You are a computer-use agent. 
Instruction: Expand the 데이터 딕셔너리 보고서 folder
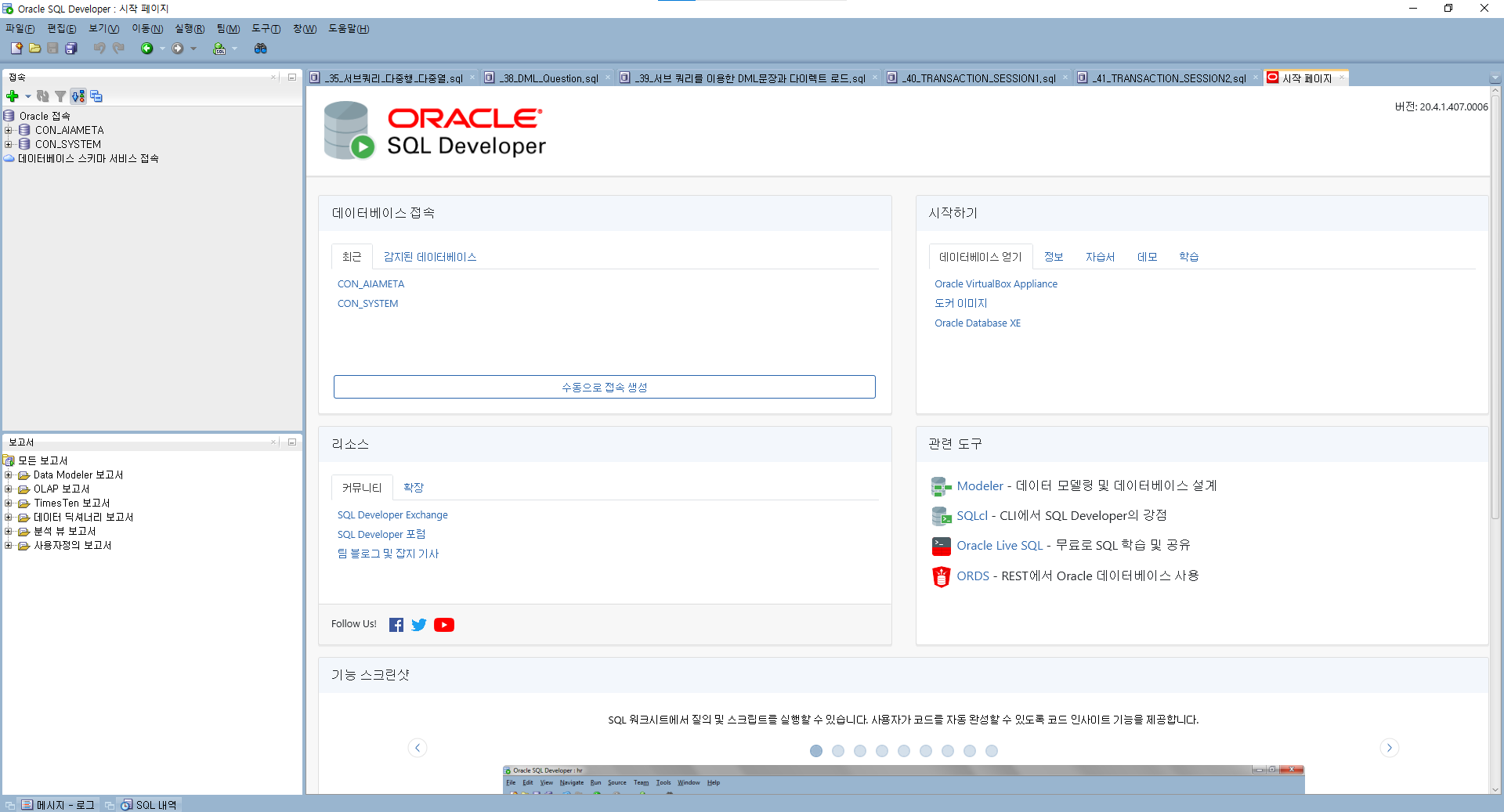point(8,517)
